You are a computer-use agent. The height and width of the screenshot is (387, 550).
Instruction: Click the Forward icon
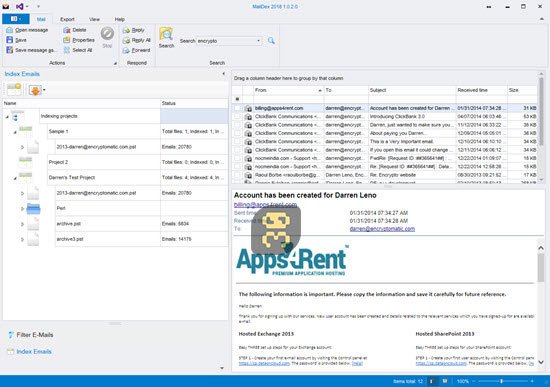(126, 51)
